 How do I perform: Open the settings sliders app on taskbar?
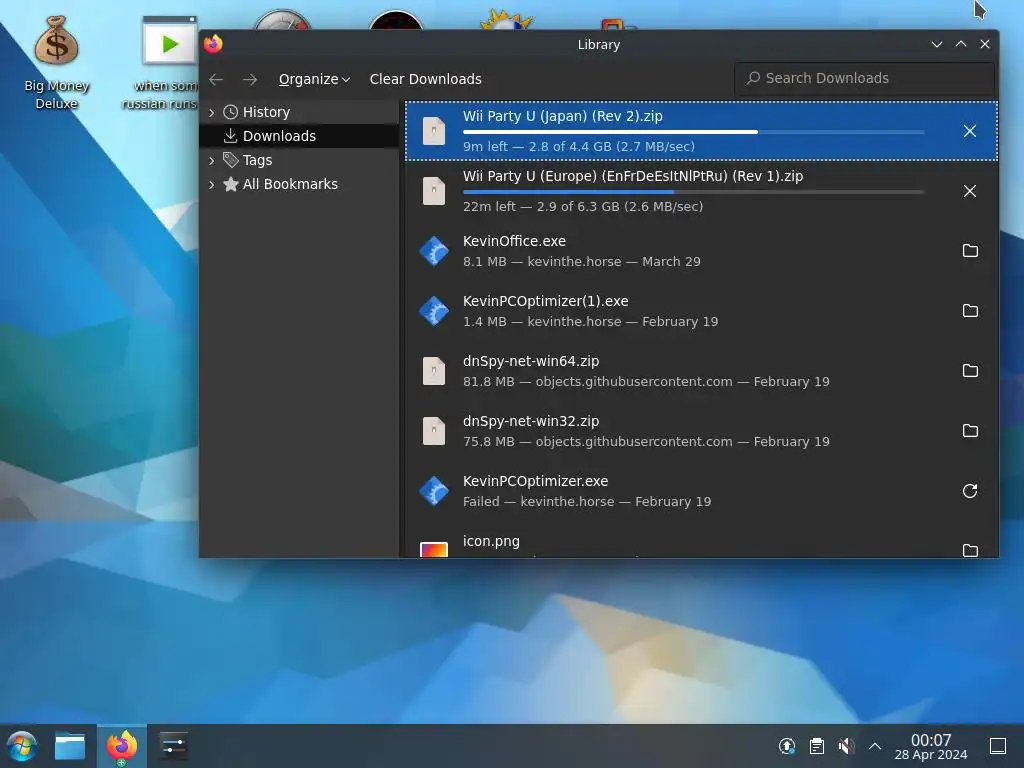pyautogui.click(x=173, y=746)
